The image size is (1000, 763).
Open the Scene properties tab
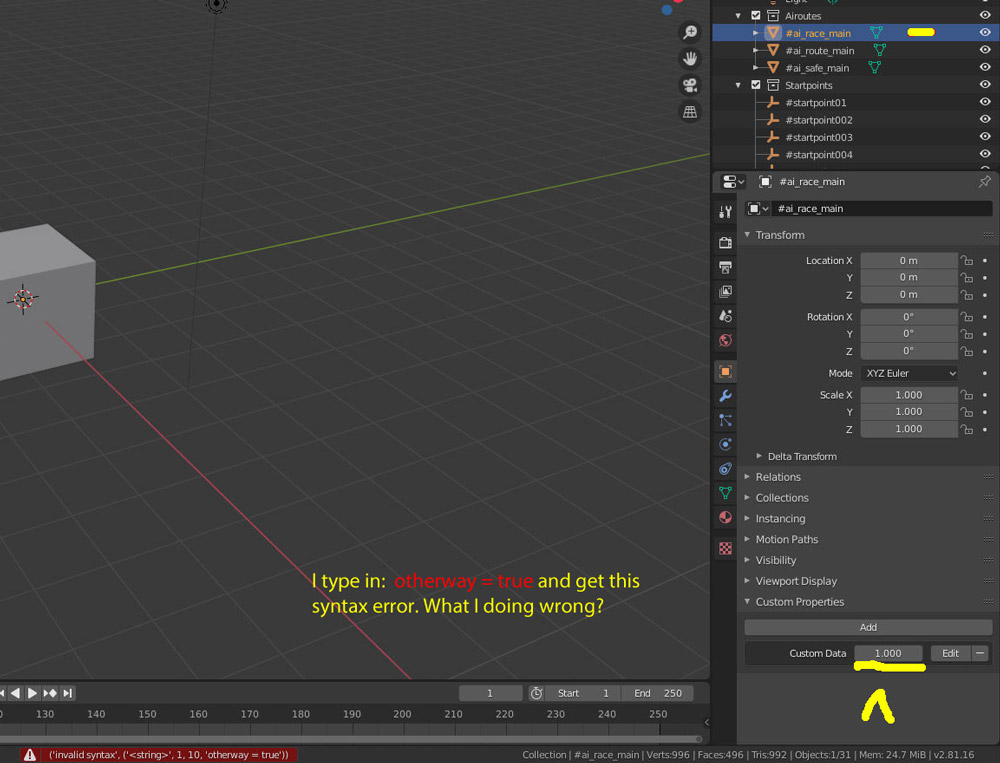click(x=725, y=316)
